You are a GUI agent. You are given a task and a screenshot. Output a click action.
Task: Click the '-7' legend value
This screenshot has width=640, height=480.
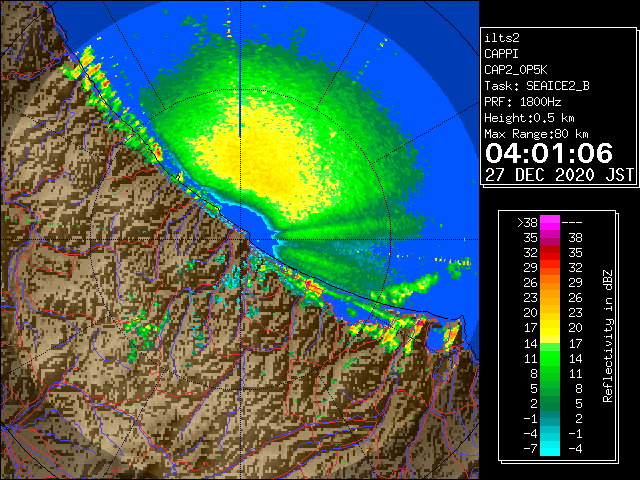coord(530,449)
